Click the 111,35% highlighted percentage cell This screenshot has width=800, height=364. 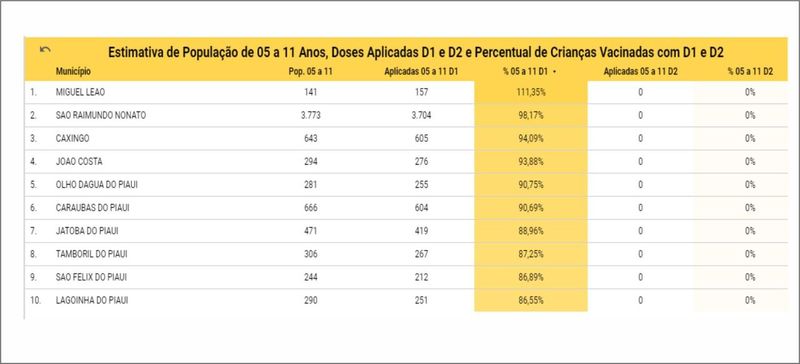tap(531, 92)
